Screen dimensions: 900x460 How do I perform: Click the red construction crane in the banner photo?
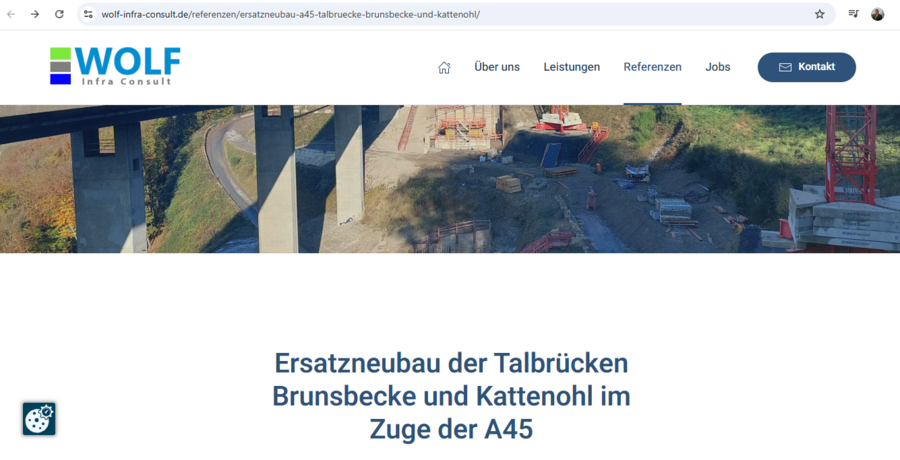pos(850,150)
